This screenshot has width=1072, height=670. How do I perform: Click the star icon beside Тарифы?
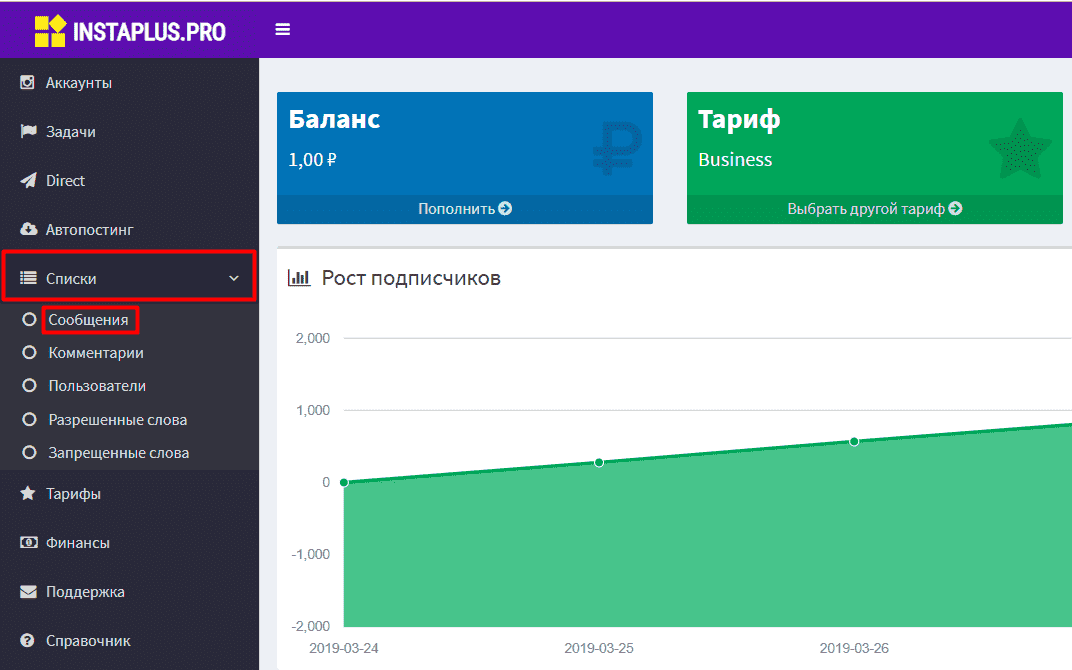(27, 493)
